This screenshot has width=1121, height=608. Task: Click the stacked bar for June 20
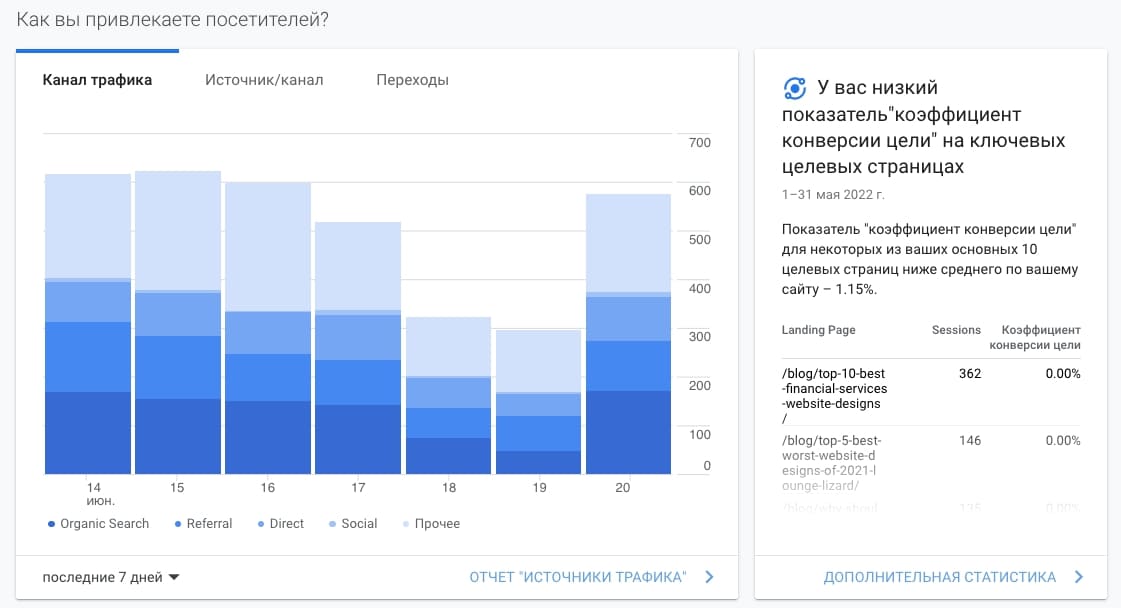pos(628,334)
